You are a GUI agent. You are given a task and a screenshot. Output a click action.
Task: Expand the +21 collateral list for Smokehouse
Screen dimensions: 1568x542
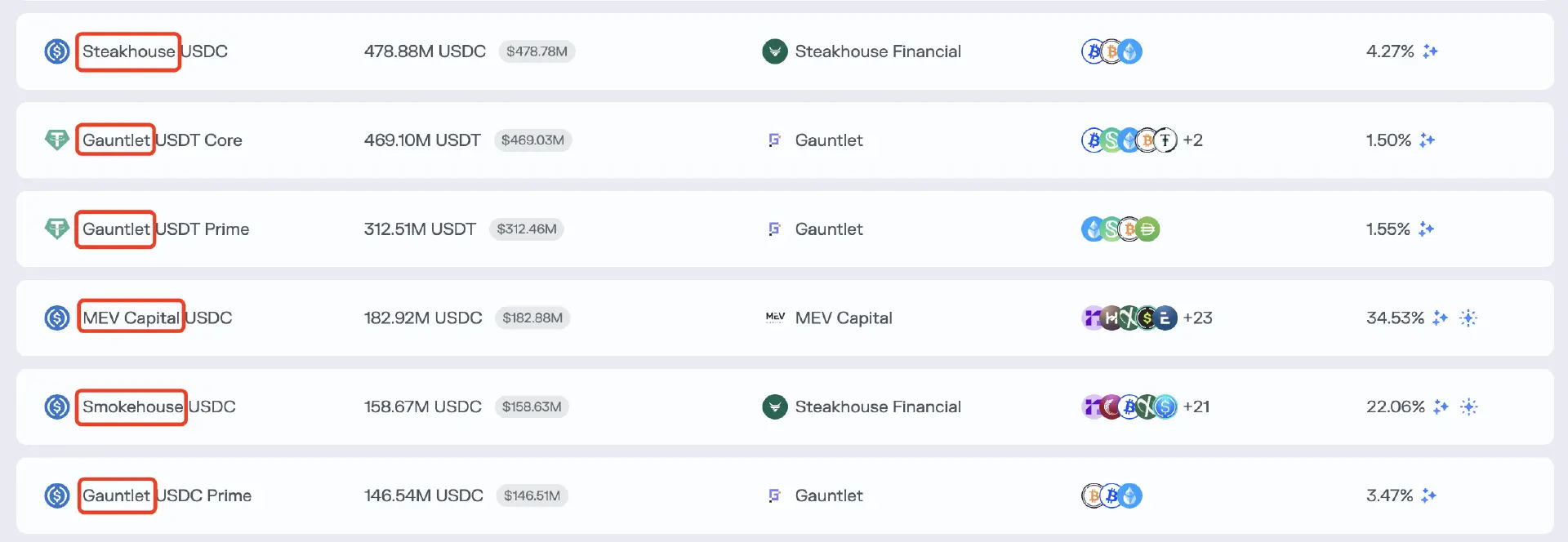point(1196,406)
